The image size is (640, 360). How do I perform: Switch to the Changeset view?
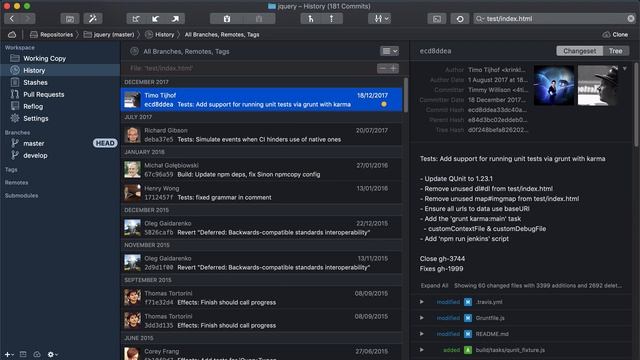pyautogui.click(x=580, y=51)
